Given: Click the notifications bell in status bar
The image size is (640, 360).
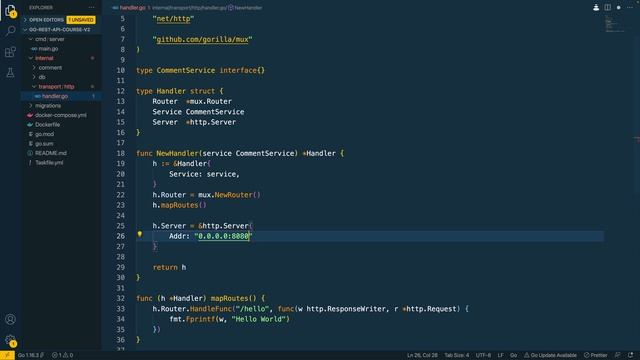Looking at the screenshot, I should click(631, 355).
